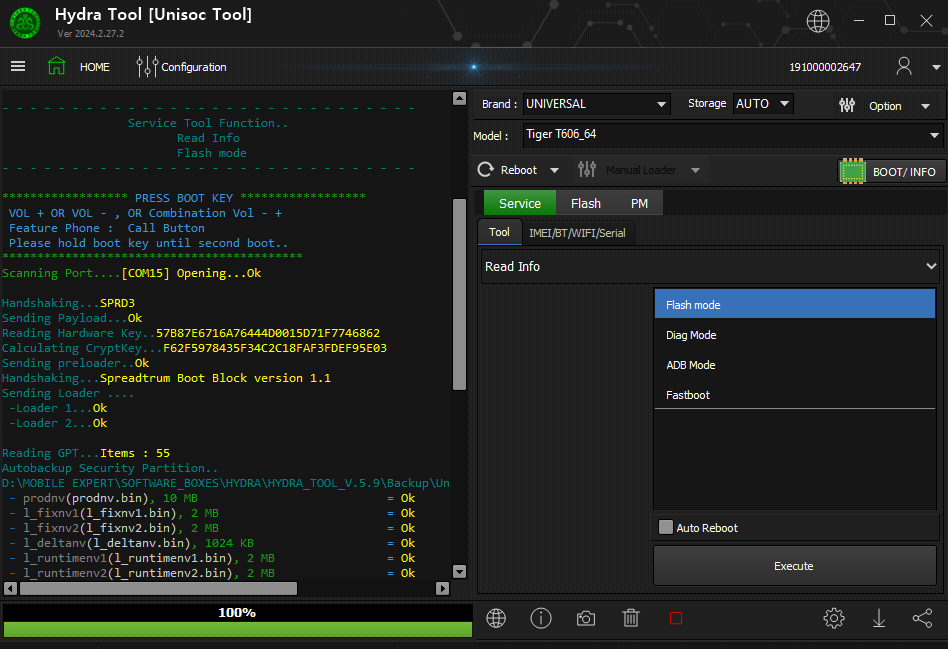Click the green HOME house icon

click(x=56, y=66)
